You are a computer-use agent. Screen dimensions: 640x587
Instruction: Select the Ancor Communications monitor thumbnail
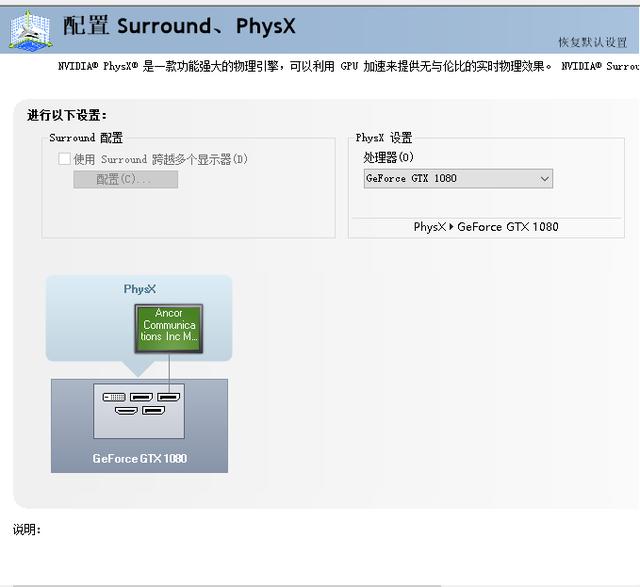pyautogui.click(x=169, y=329)
